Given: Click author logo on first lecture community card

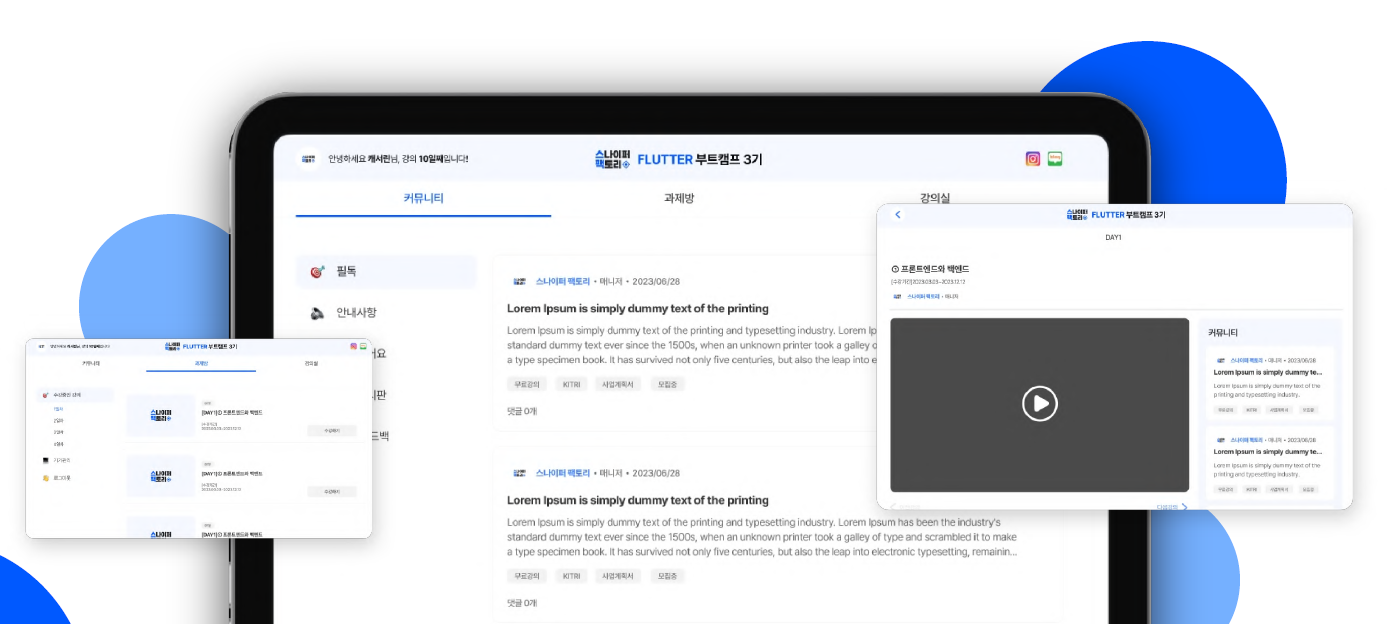Looking at the screenshot, I should pos(1221,360).
